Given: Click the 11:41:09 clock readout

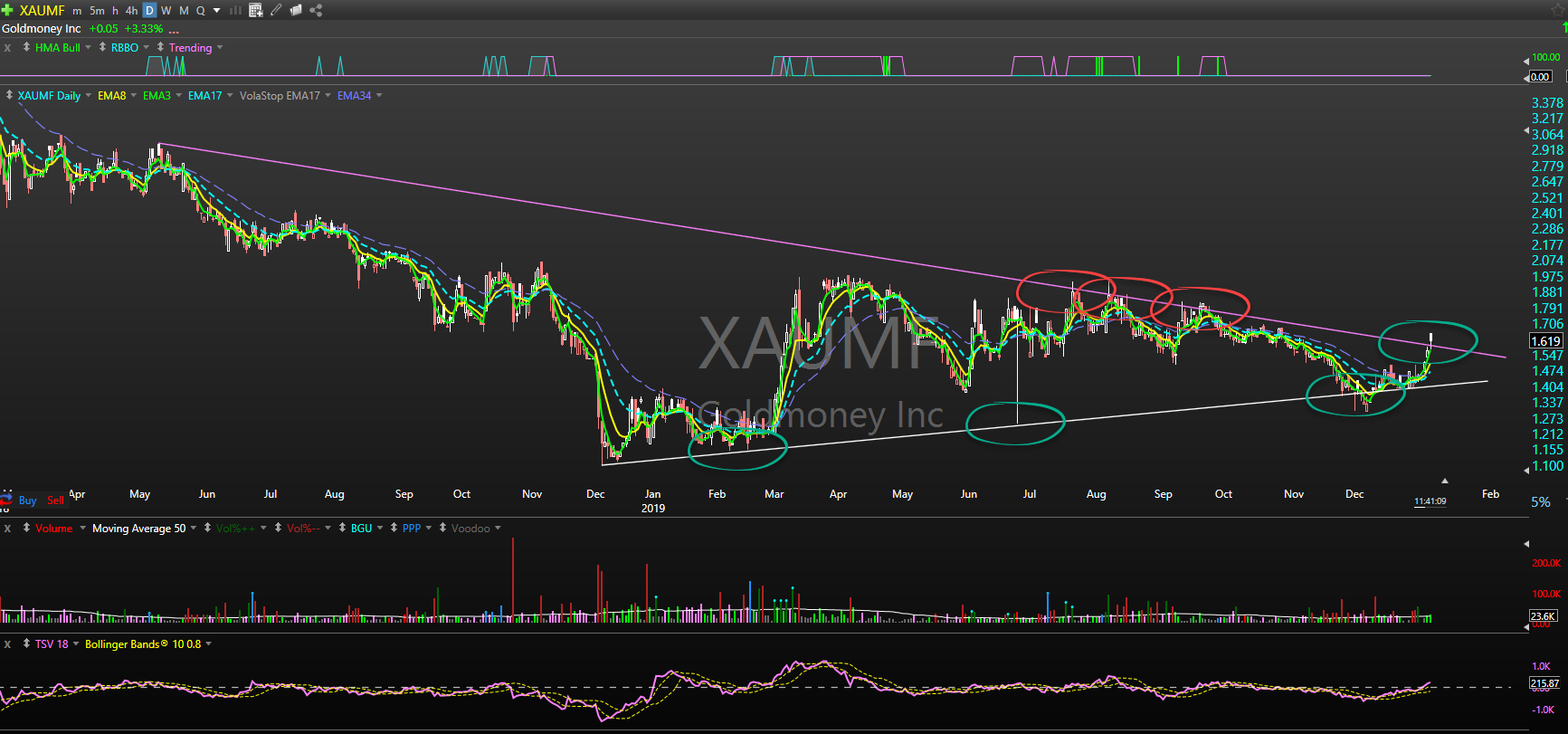Looking at the screenshot, I should 1430,501.
